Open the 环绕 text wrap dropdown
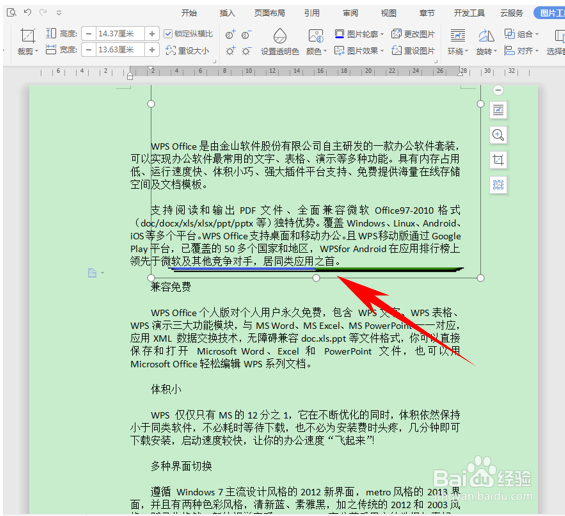The image size is (565, 516). (x=458, y=41)
